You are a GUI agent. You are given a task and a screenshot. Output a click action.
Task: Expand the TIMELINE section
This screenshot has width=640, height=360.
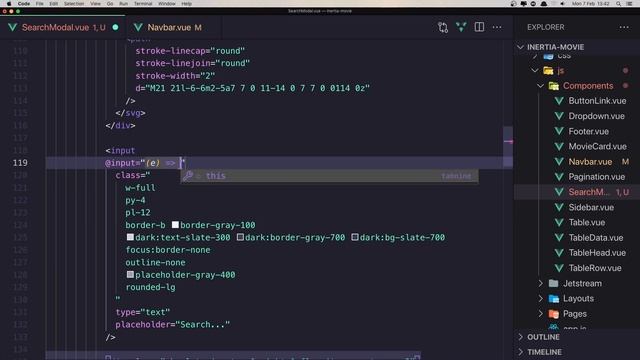click(544, 352)
